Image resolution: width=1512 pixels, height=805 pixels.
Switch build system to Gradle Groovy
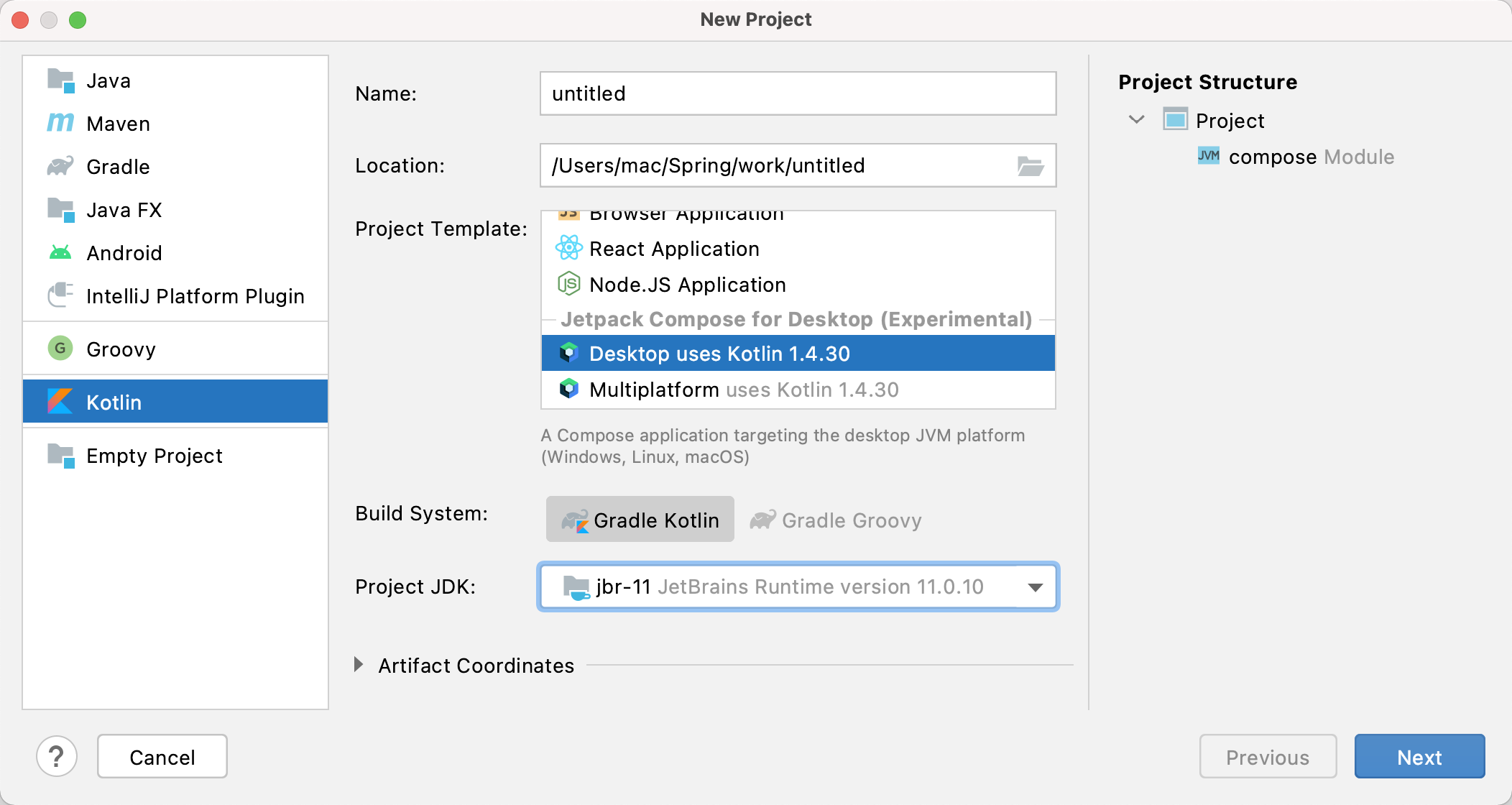(836, 520)
